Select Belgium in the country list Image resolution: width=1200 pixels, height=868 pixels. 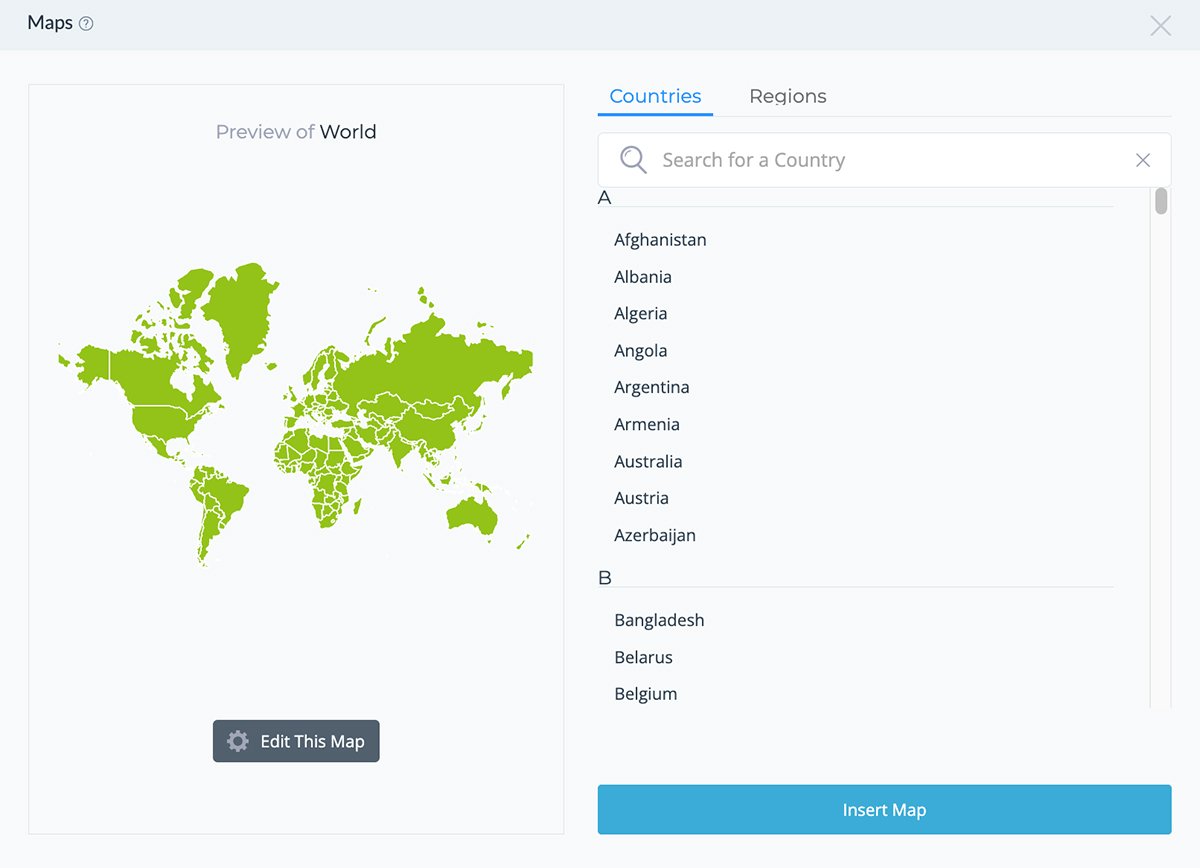[x=646, y=693]
